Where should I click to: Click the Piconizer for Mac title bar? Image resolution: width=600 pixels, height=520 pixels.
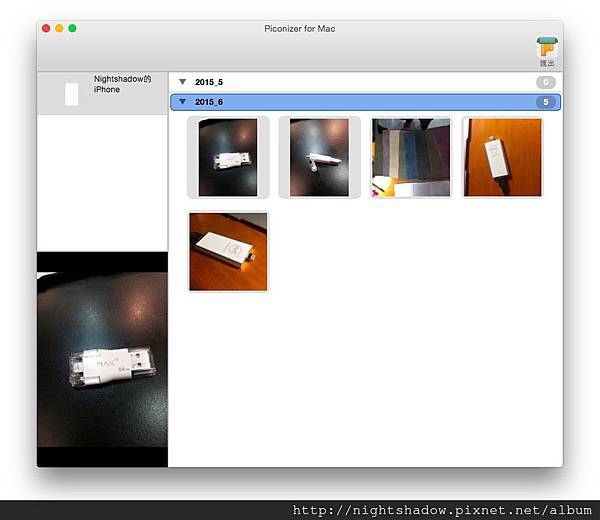300,28
